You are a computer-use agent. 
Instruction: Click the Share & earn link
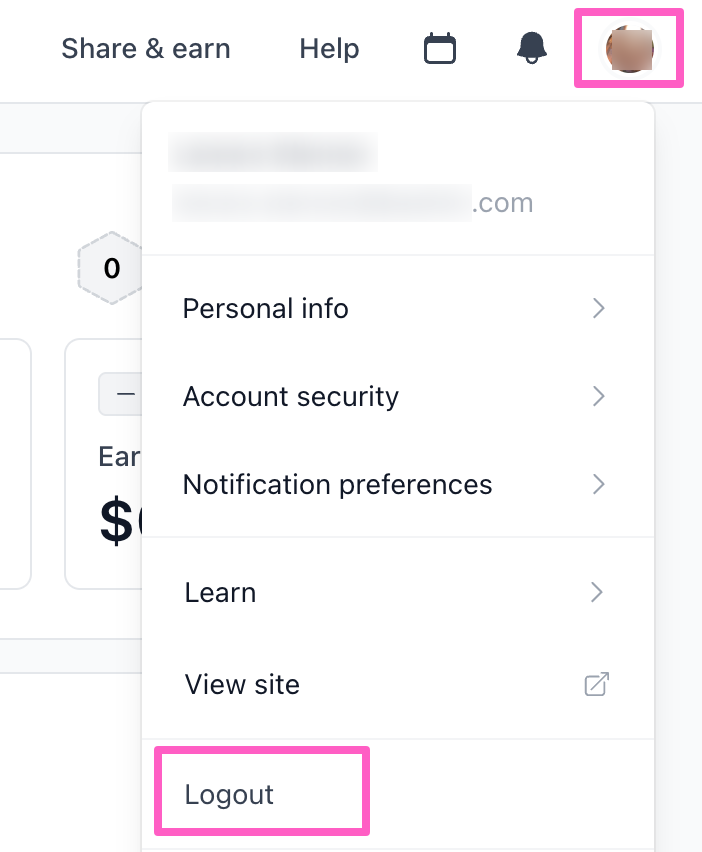click(x=146, y=49)
